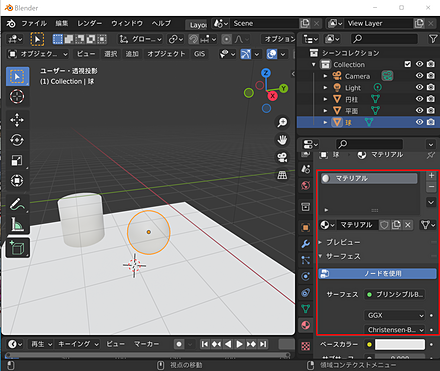Choose the Measure tool in the viewport toolbar

click(x=17, y=224)
